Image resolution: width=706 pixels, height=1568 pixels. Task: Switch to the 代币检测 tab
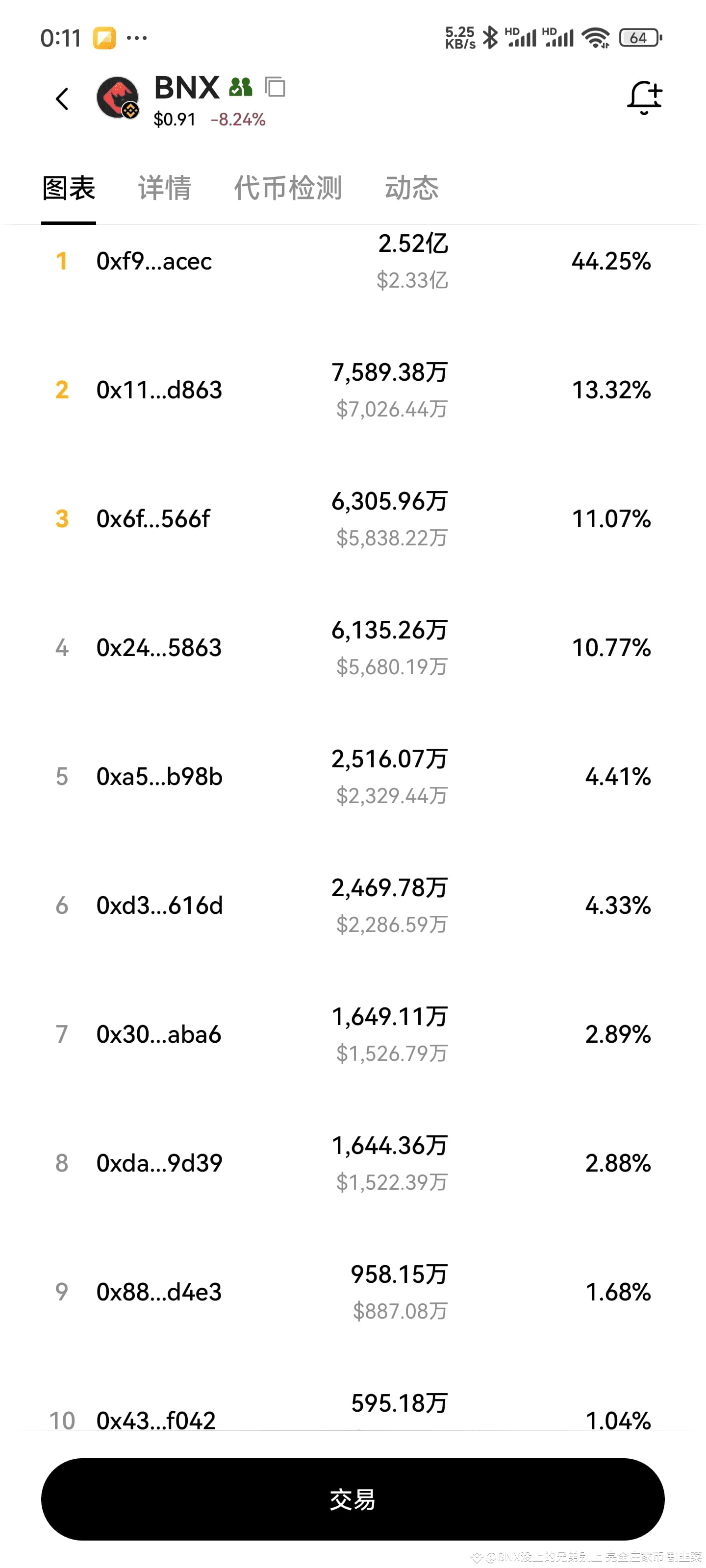288,188
